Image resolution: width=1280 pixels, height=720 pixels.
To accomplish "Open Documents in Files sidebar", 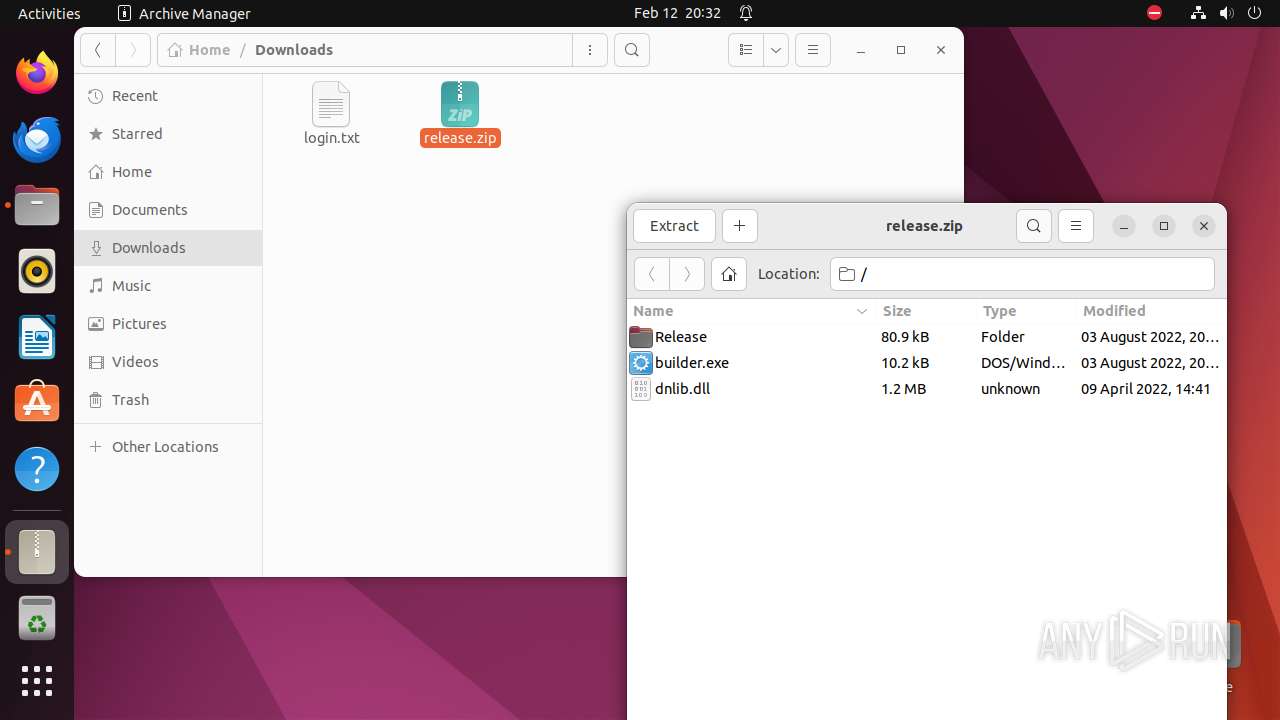I will click(x=168, y=210).
